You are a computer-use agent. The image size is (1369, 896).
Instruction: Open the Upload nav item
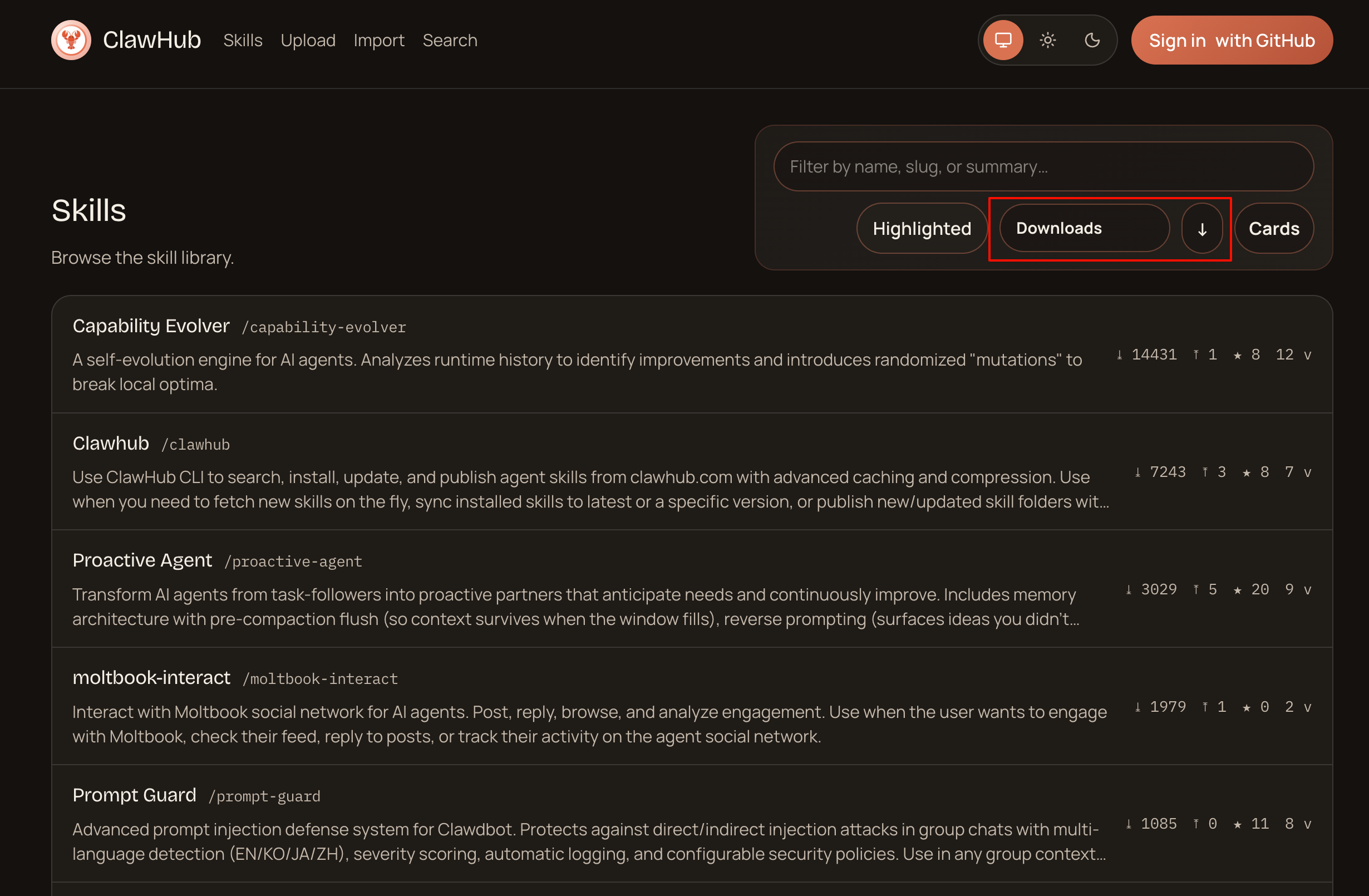click(x=308, y=40)
